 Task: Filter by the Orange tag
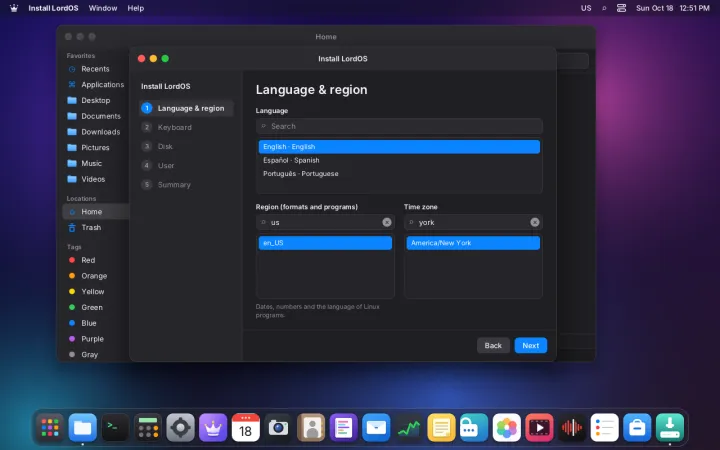(95, 276)
